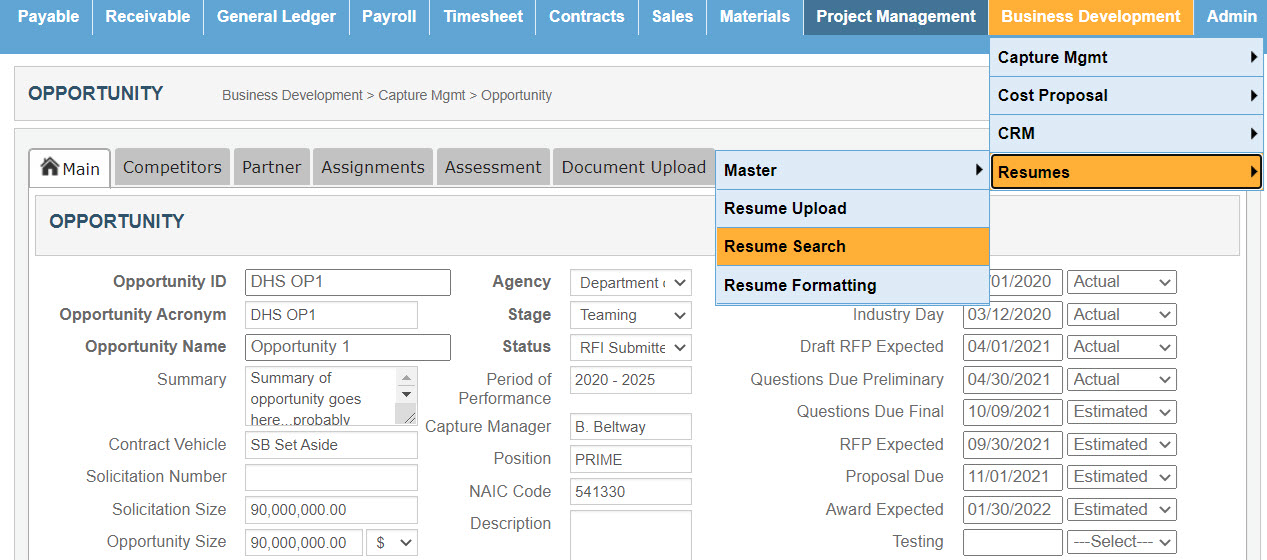Click the arrow beside Master menu item

pyautogui.click(x=979, y=171)
